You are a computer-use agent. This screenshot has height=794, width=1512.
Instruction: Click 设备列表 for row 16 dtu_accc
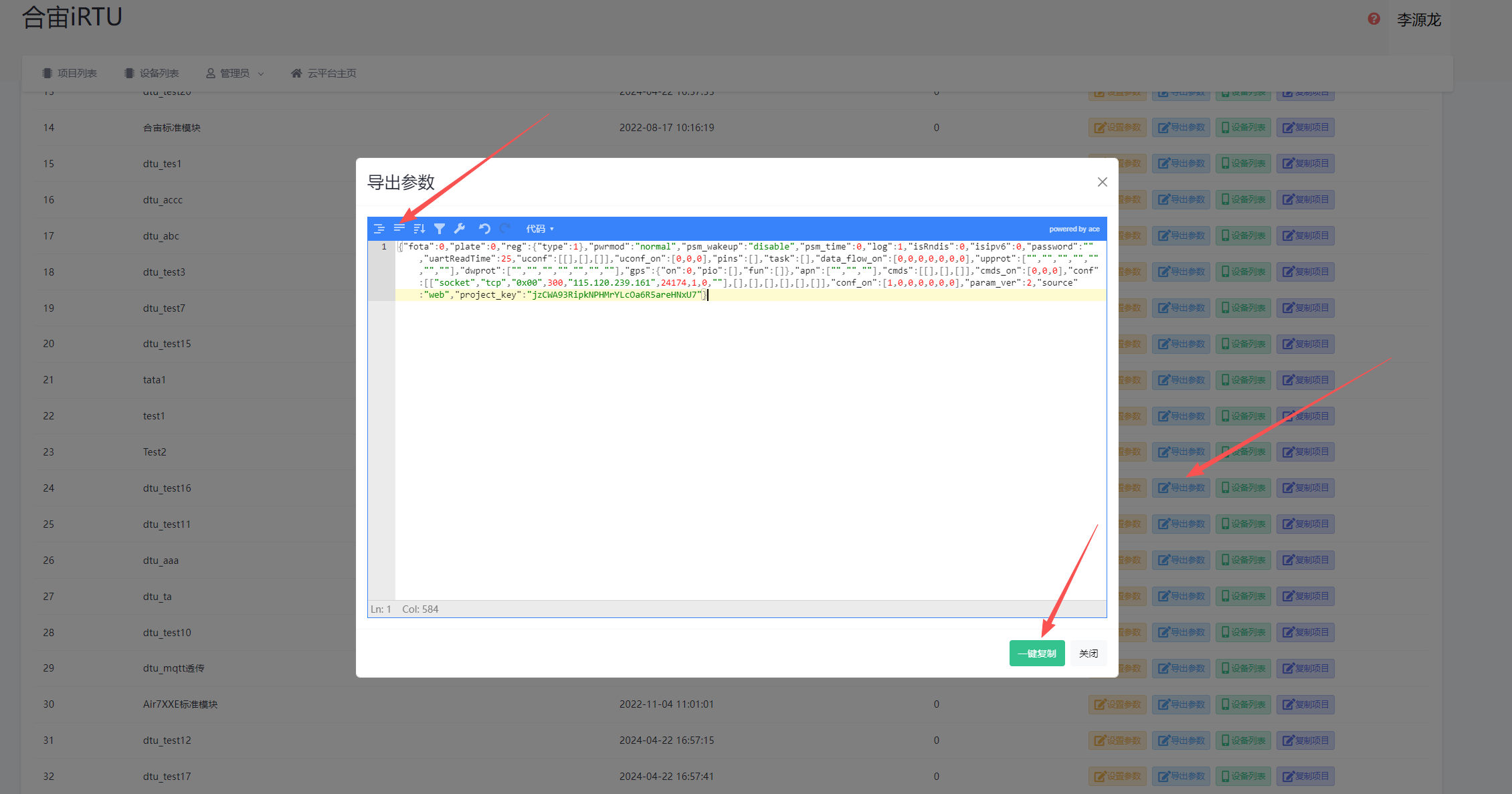(x=1243, y=200)
